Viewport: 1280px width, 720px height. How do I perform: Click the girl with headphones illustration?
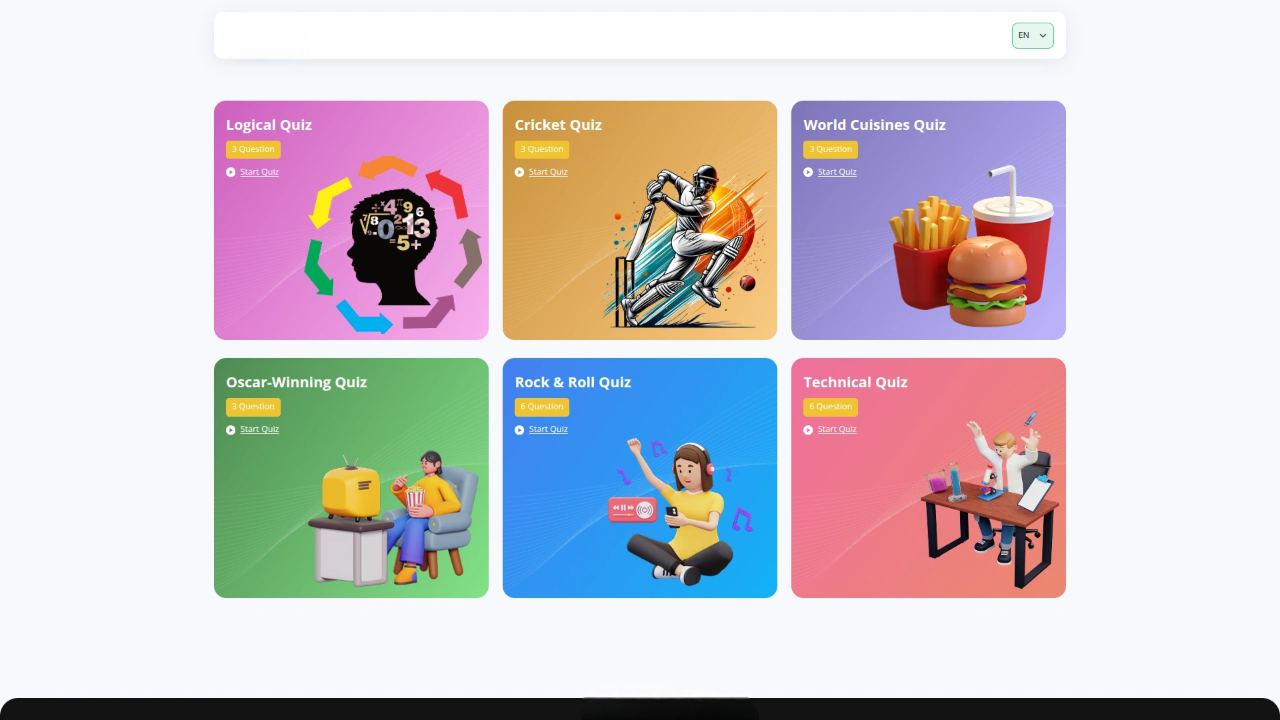click(681, 511)
